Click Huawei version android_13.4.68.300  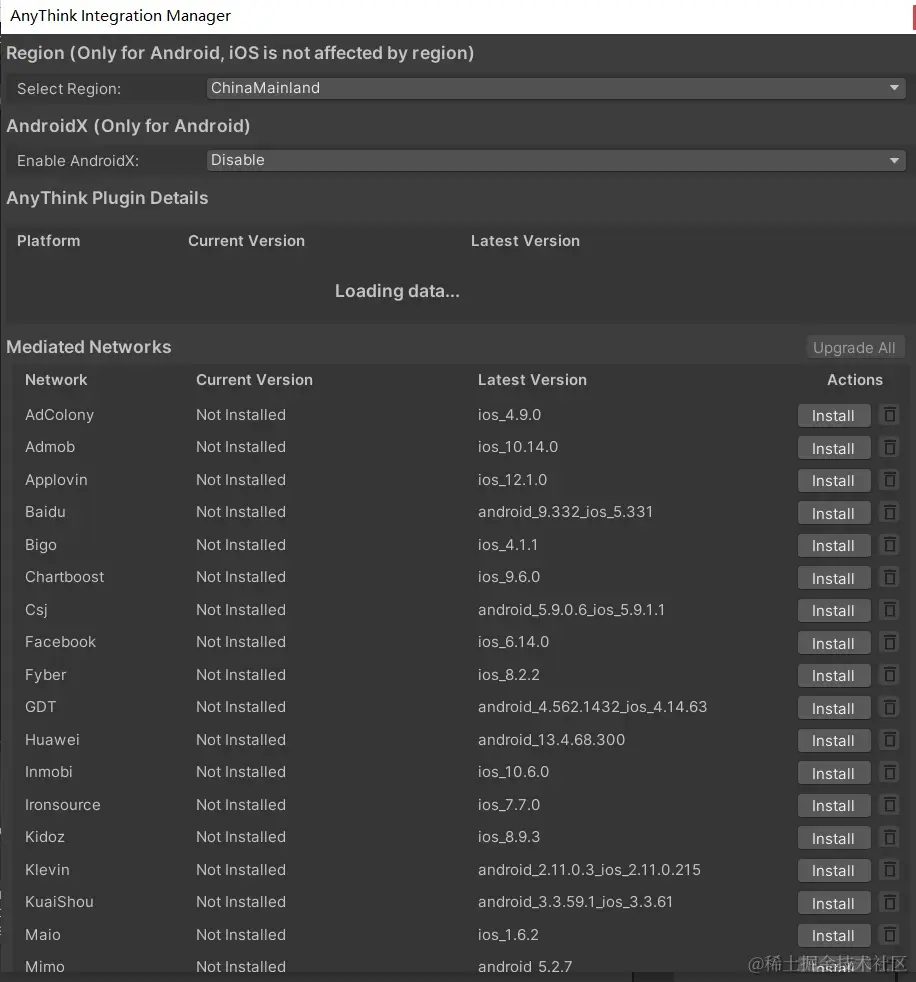[552, 740]
